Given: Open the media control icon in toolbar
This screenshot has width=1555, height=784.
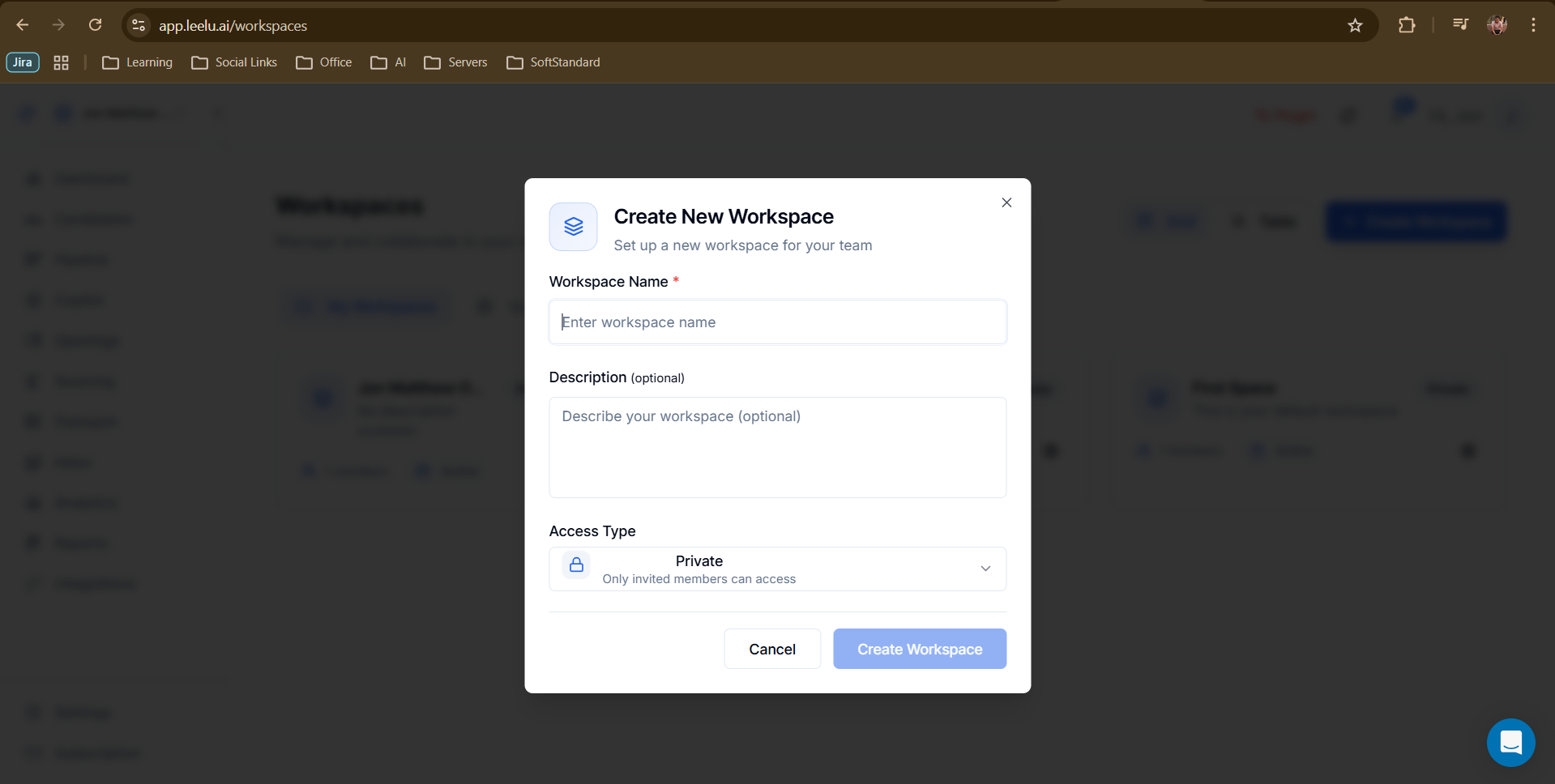Looking at the screenshot, I should (x=1460, y=26).
